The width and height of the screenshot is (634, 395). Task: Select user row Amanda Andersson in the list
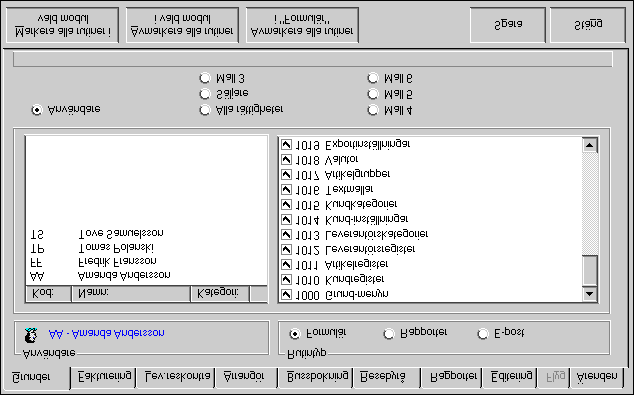[x=146, y=276]
